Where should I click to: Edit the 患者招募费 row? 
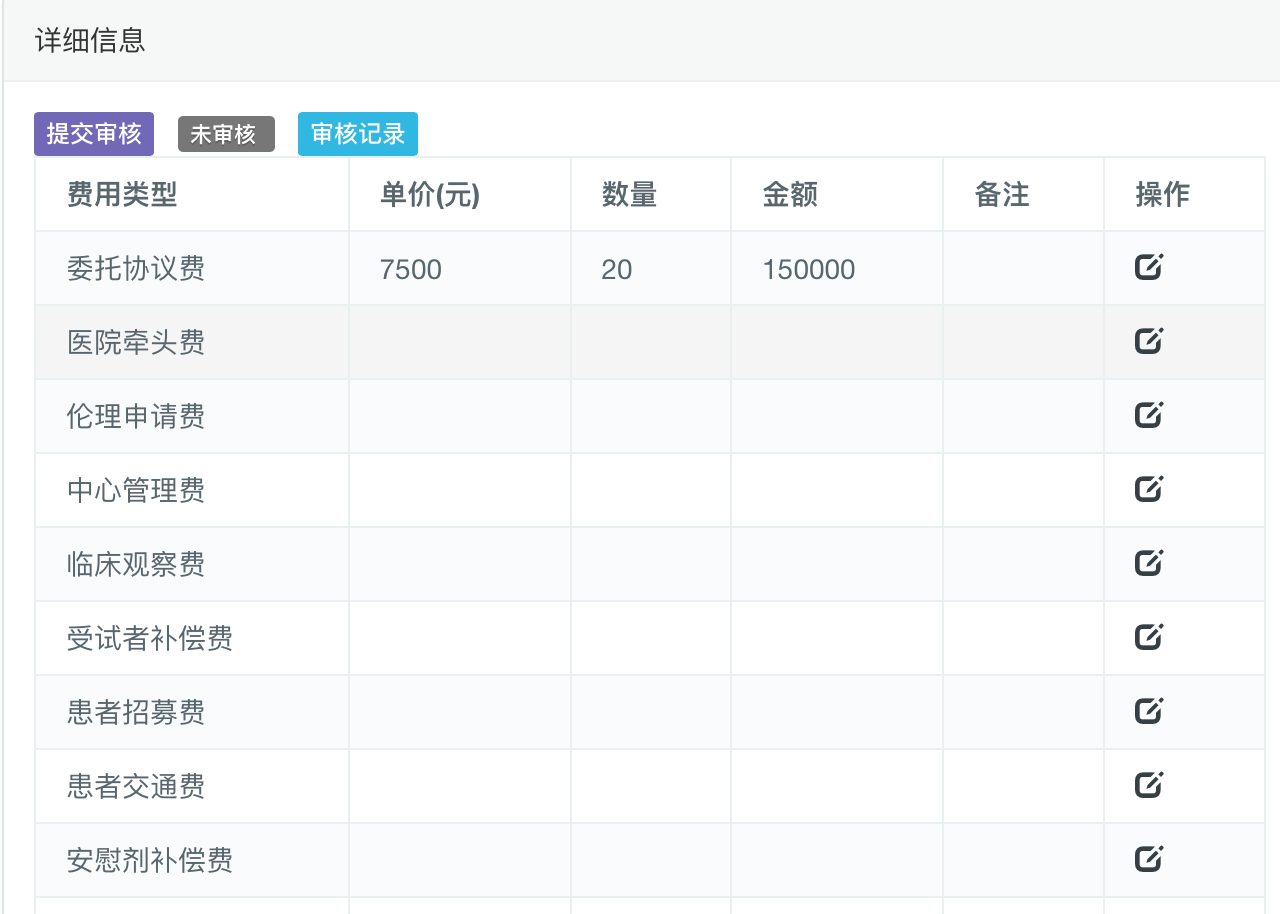point(1149,711)
